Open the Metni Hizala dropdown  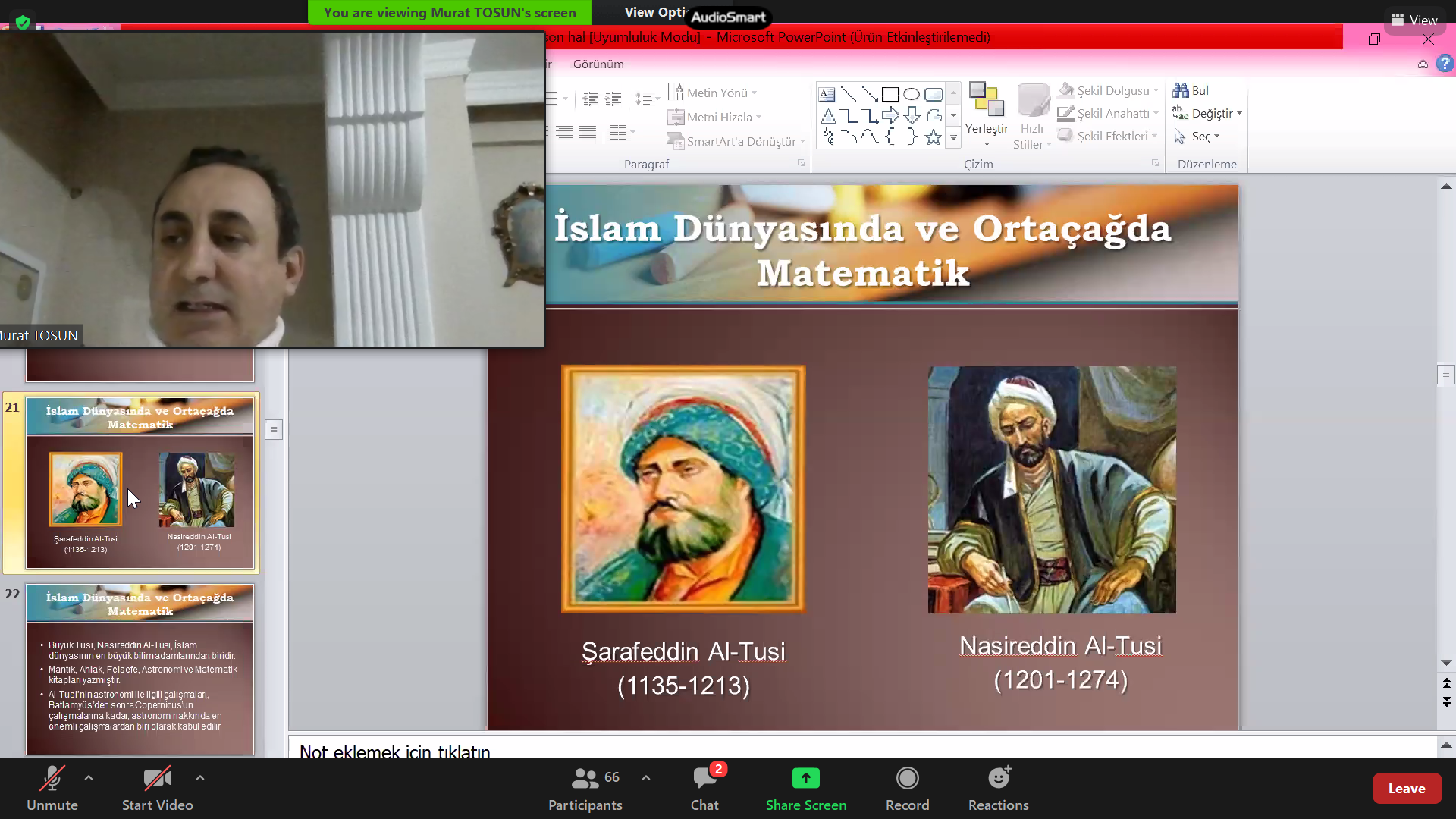714,117
